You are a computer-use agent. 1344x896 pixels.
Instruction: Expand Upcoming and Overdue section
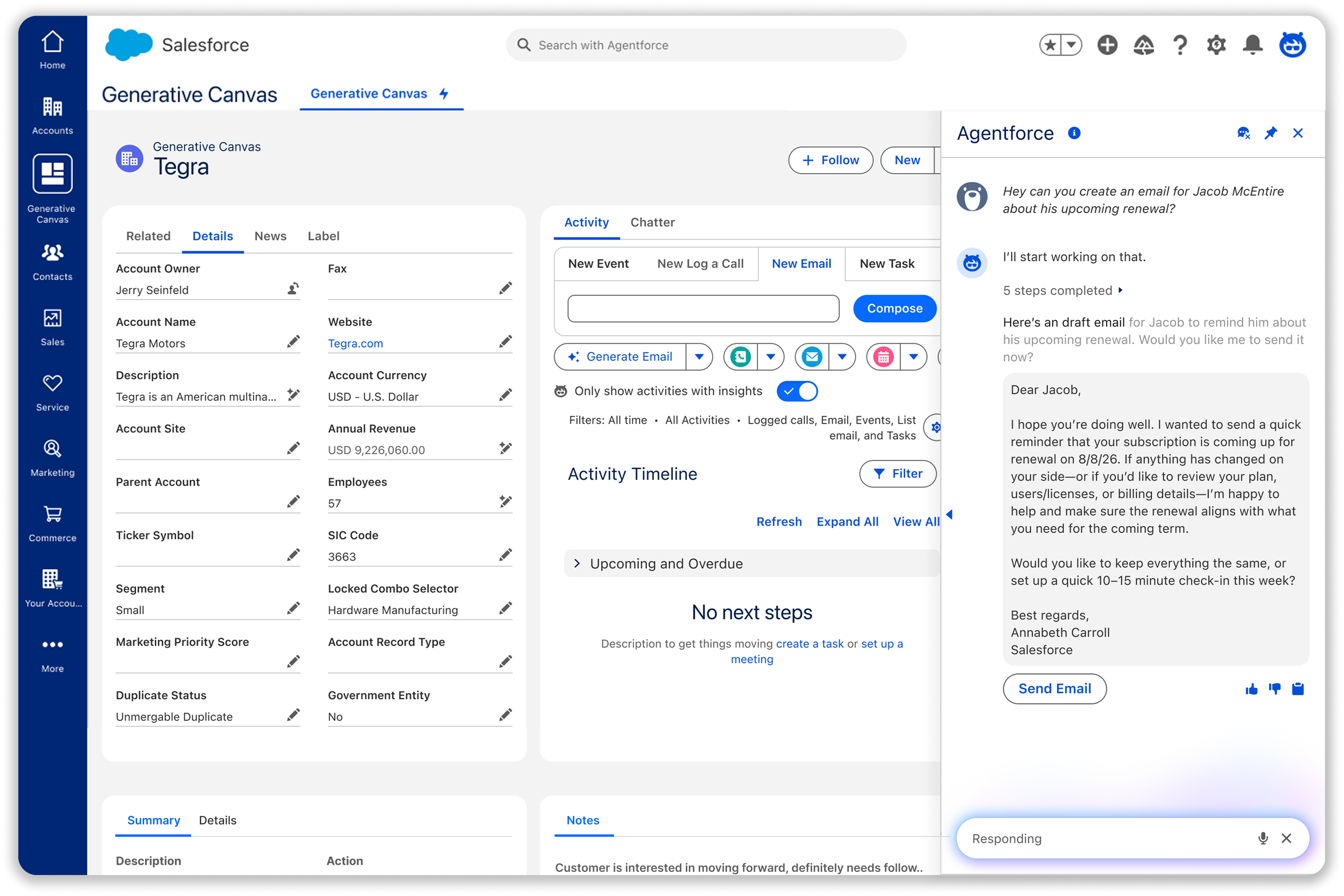point(577,563)
